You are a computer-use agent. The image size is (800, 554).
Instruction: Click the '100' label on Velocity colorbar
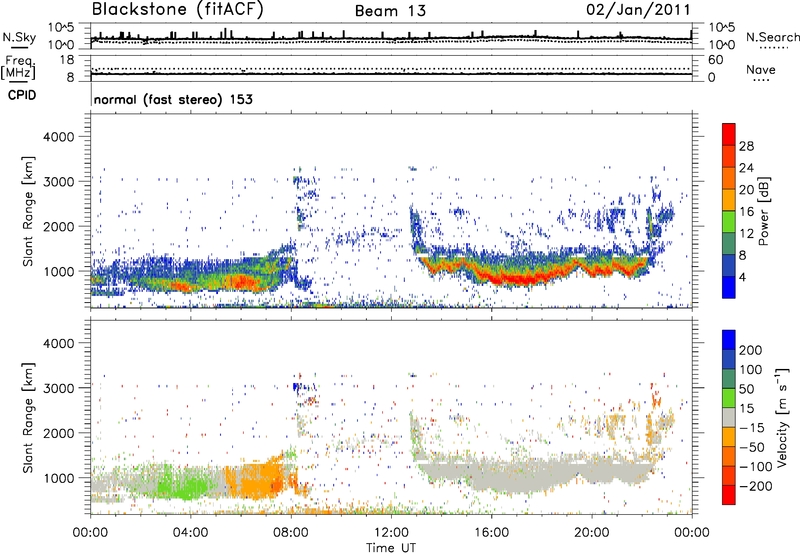[x=751, y=369]
